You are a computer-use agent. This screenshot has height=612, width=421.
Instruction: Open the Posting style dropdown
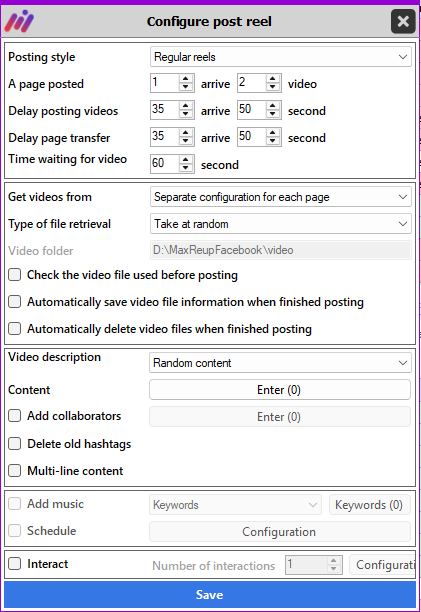pyautogui.click(x=281, y=57)
